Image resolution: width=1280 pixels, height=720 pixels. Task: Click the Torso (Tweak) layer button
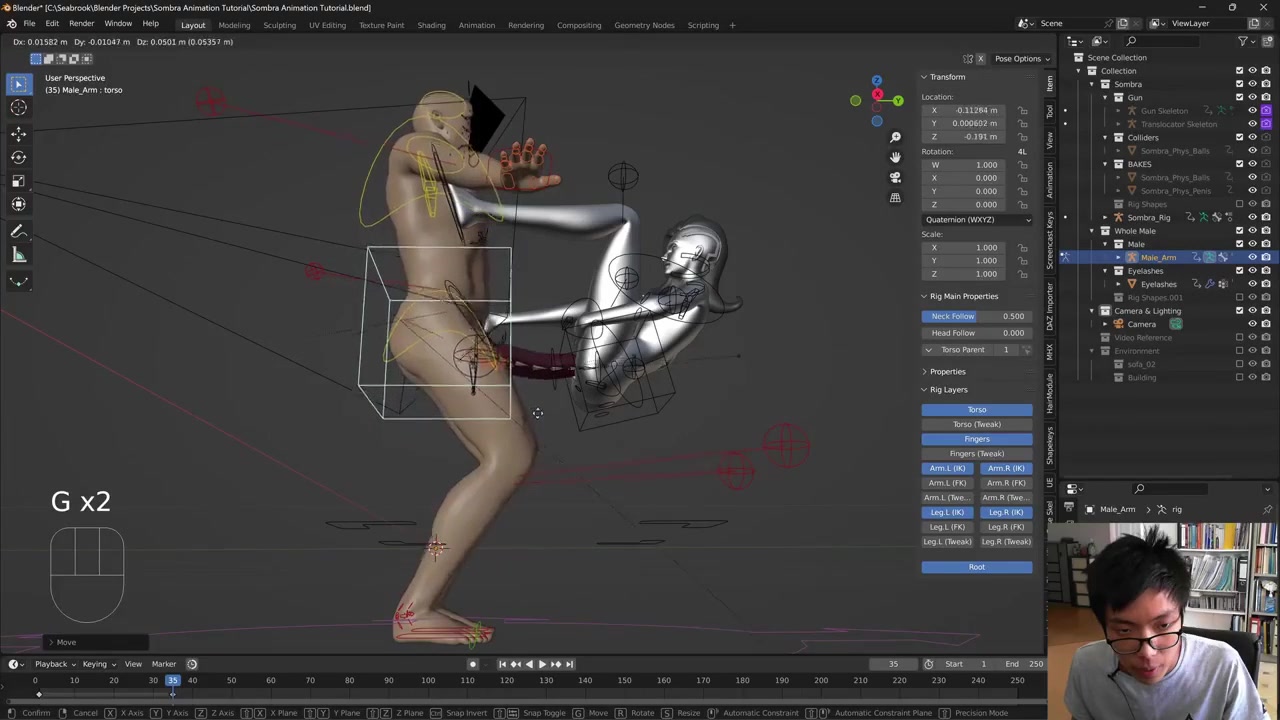coord(976,424)
